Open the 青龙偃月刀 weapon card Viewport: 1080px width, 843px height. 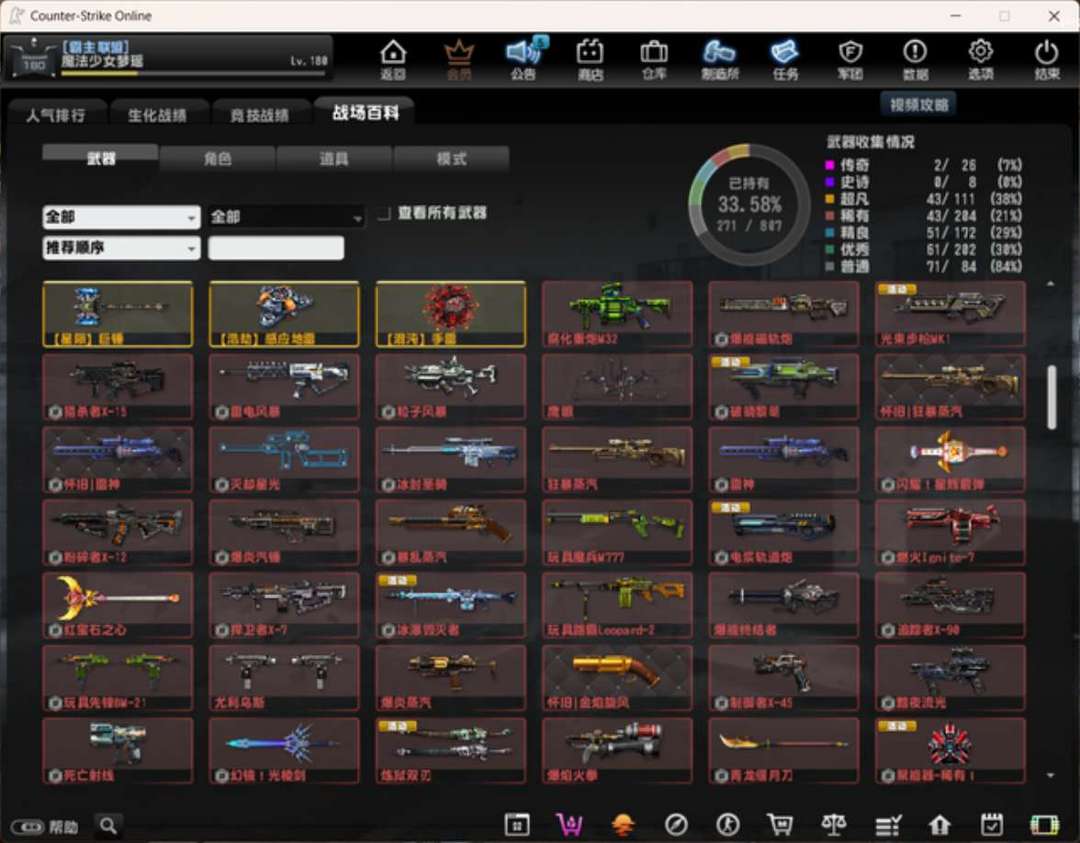(784, 751)
